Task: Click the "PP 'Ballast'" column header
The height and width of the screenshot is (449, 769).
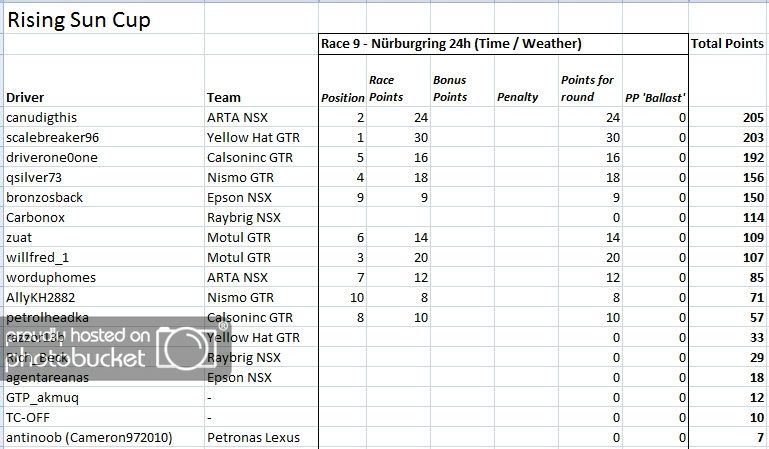Action: (x=654, y=97)
